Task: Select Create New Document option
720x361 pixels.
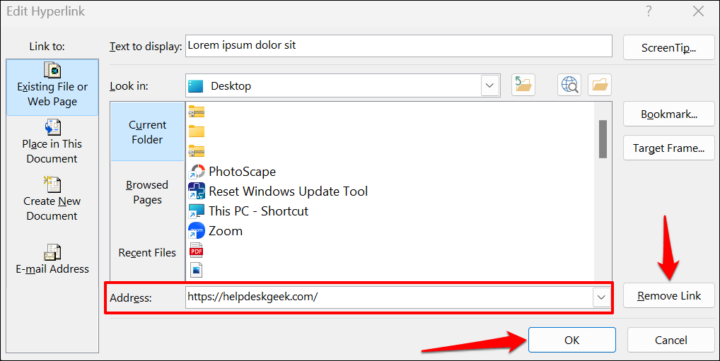Action: point(52,199)
